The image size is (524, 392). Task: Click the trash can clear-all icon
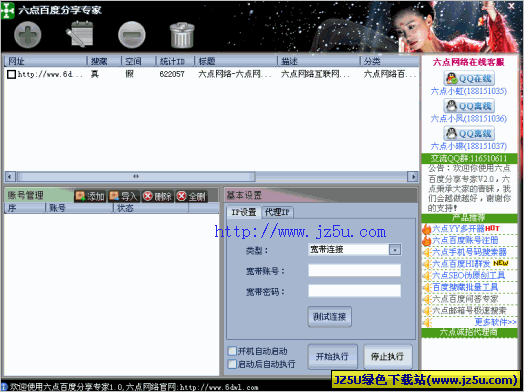click(182, 35)
